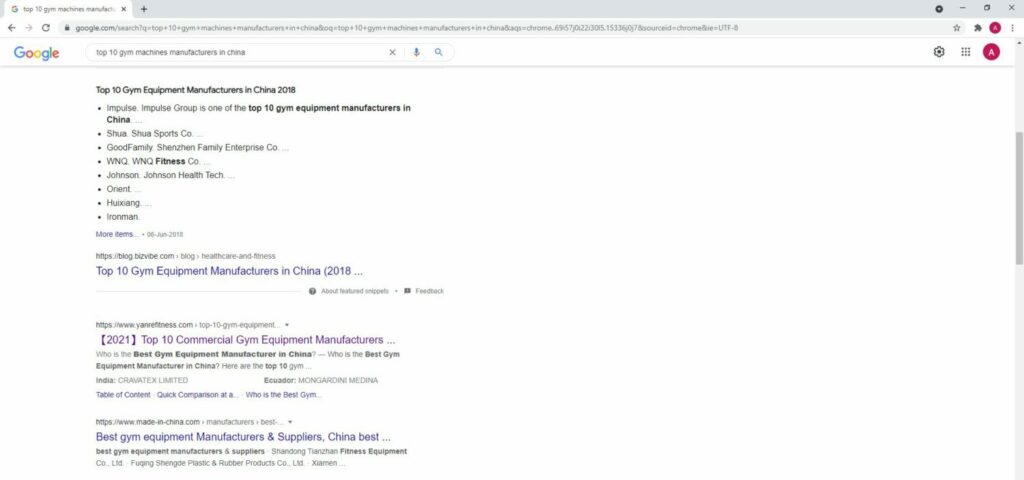Click the GoodFamily Shenzhen Family Enterprise item

[x=197, y=148]
